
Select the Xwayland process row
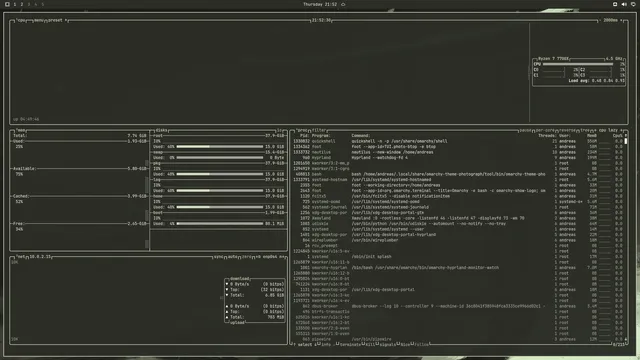[x=457, y=218]
